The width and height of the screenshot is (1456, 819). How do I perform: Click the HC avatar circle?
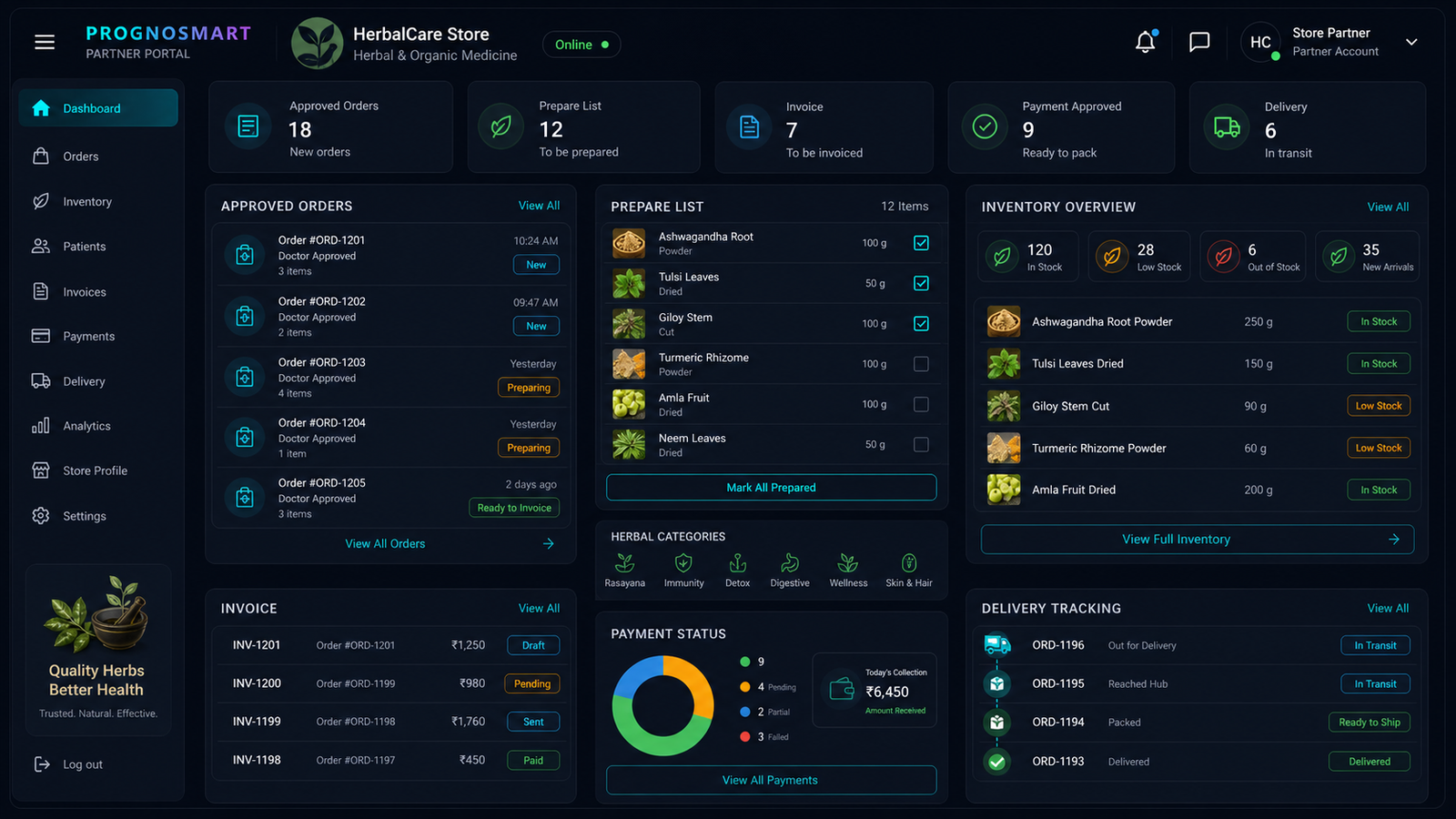click(1260, 42)
